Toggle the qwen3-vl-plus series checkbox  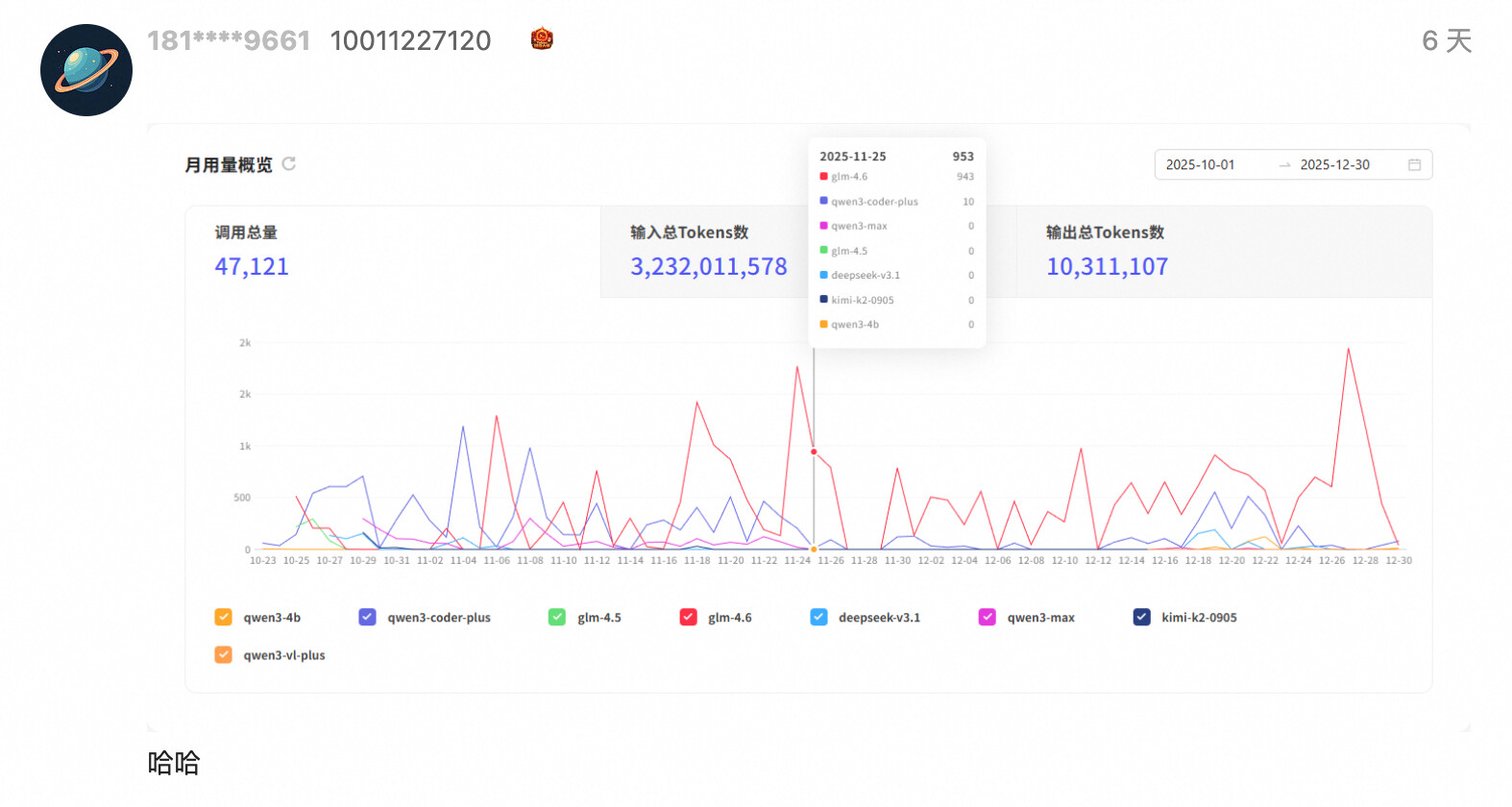223,654
